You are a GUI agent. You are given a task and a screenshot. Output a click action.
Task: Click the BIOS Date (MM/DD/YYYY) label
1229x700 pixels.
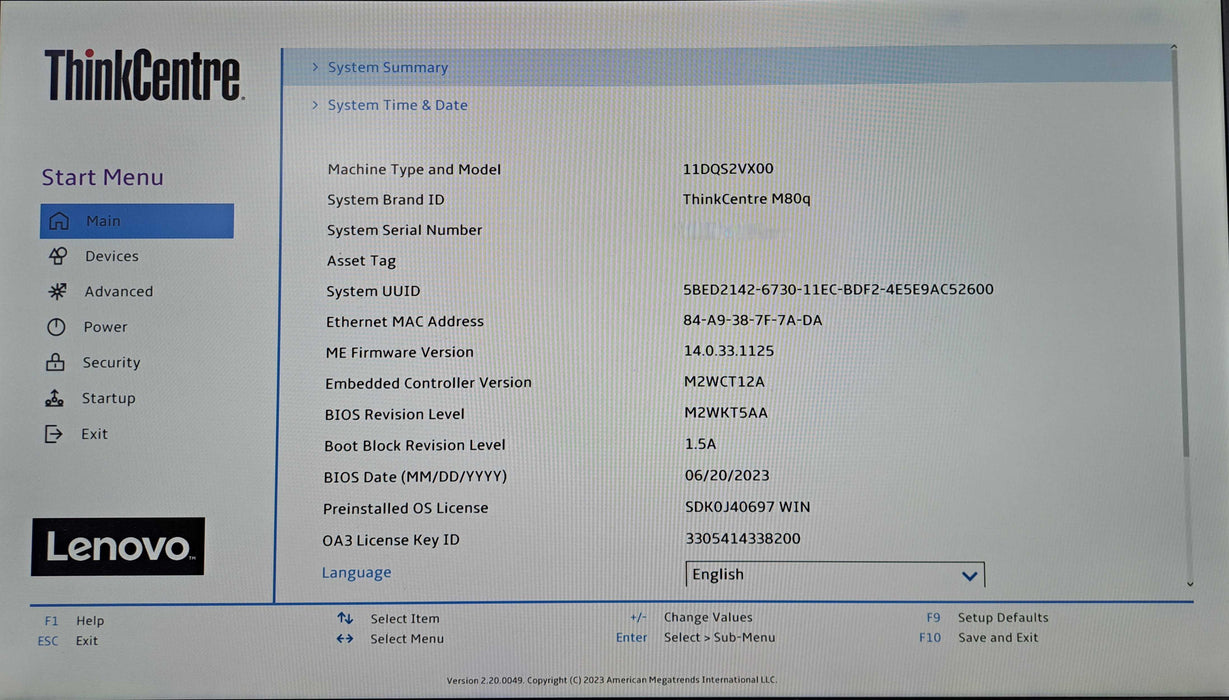click(x=415, y=477)
